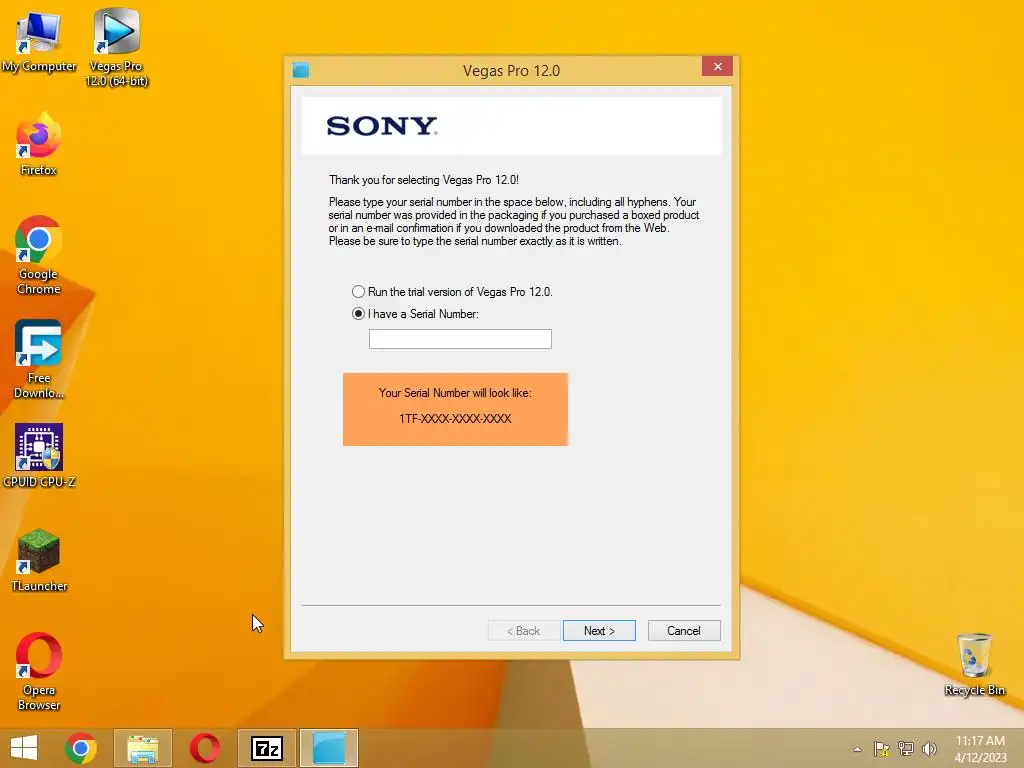Screen dimensions: 1024x768
Task: Open the Opera Browser desktop icon
Action: tap(39, 671)
